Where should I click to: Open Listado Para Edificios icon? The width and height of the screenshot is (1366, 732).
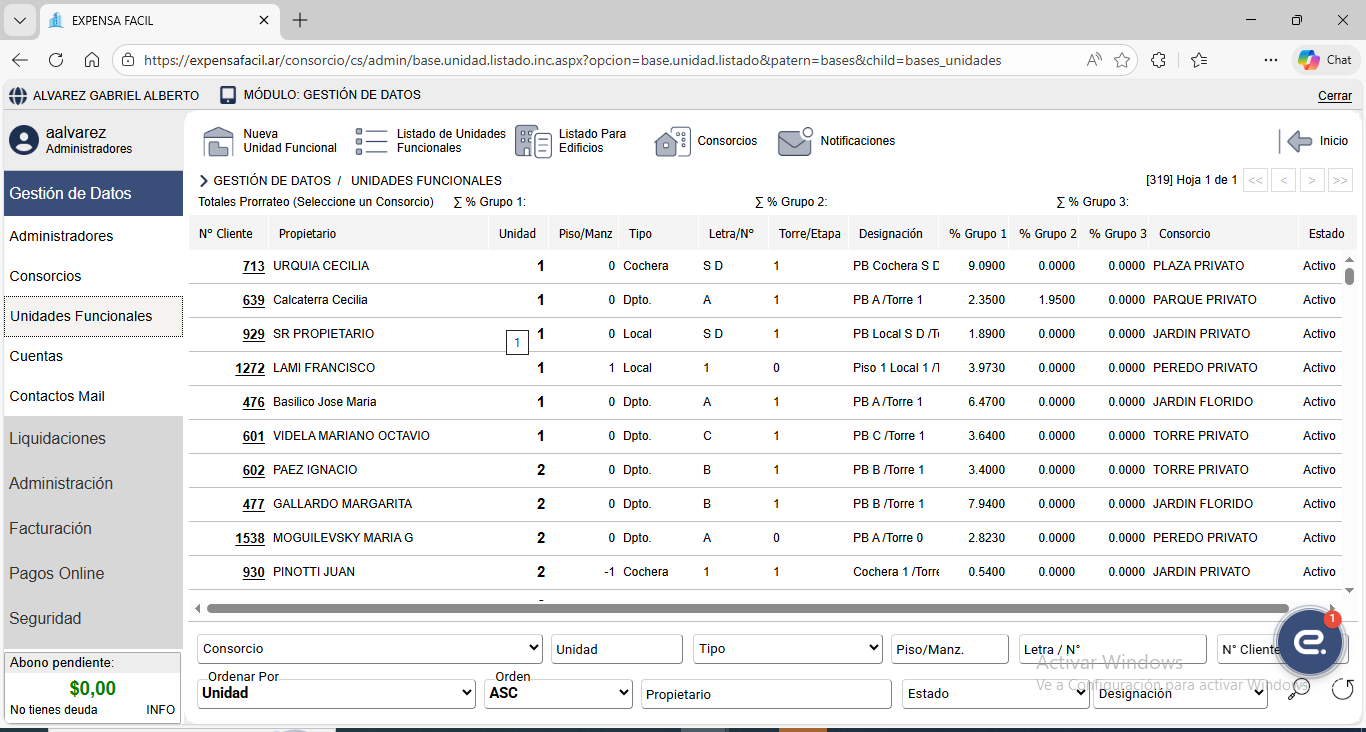[533, 141]
